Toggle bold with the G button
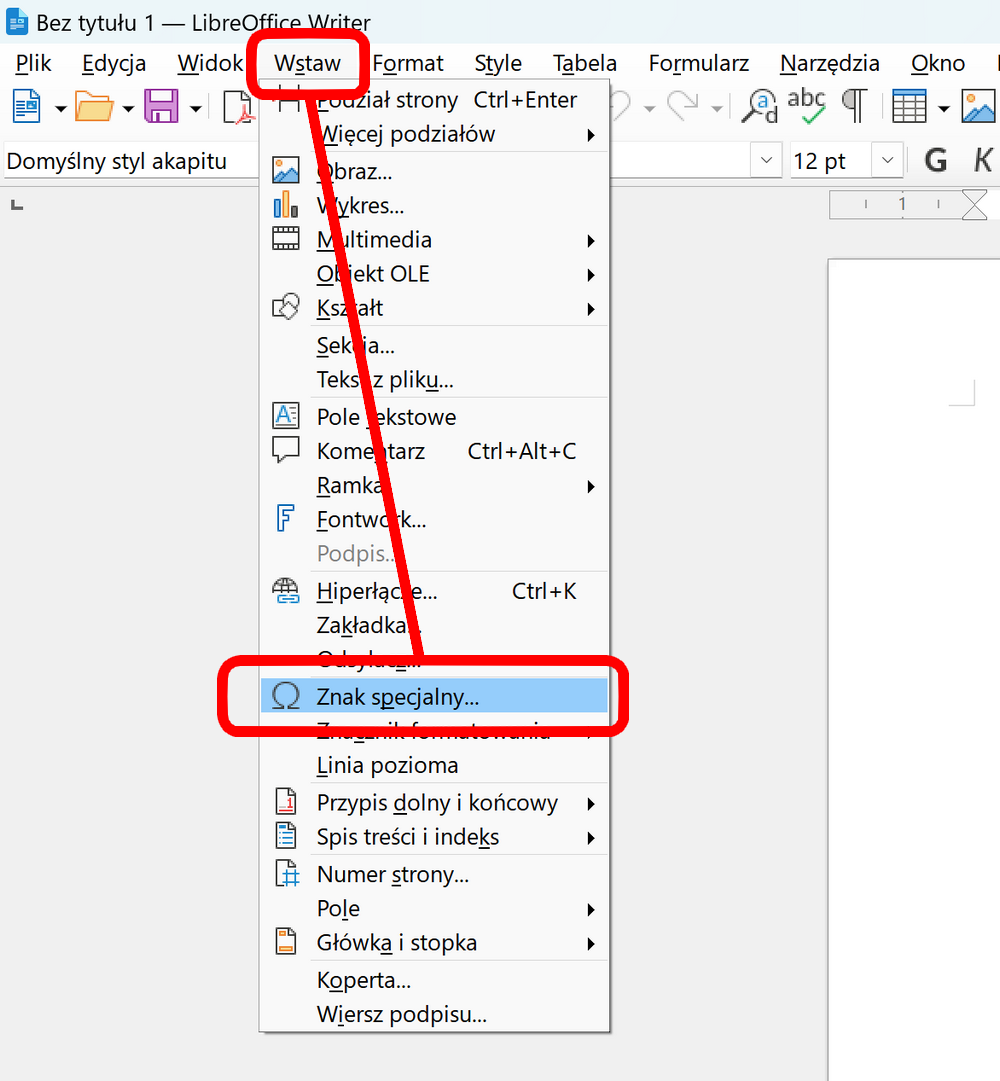This screenshot has height=1081, width=1000. click(935, 161)
